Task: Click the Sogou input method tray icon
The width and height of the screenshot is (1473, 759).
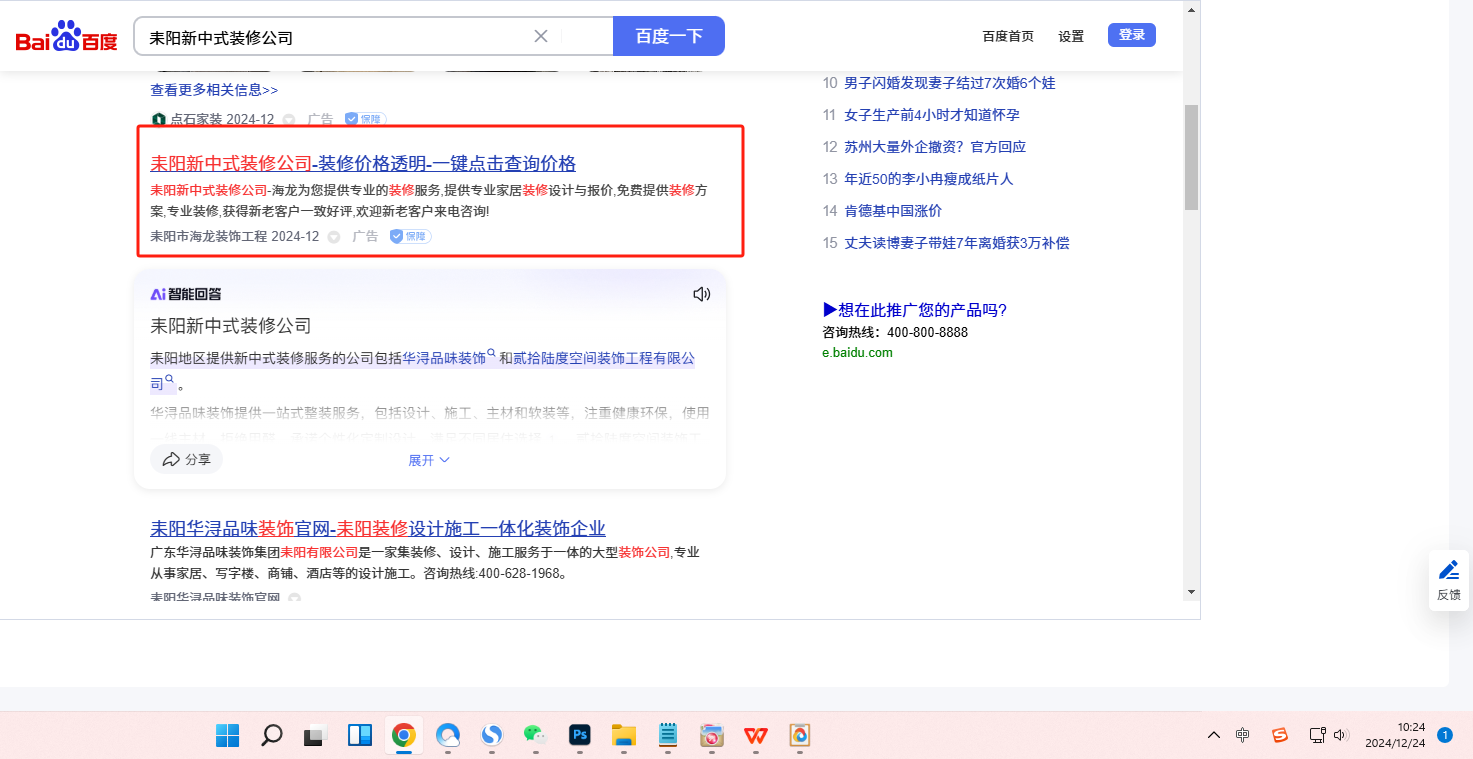Action: point(1280,735)
